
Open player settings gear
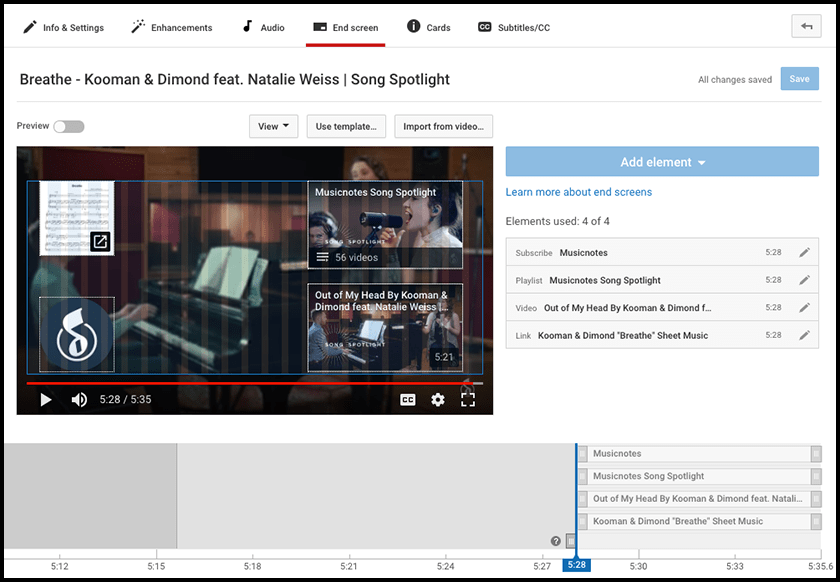click(x=438, y=400)
